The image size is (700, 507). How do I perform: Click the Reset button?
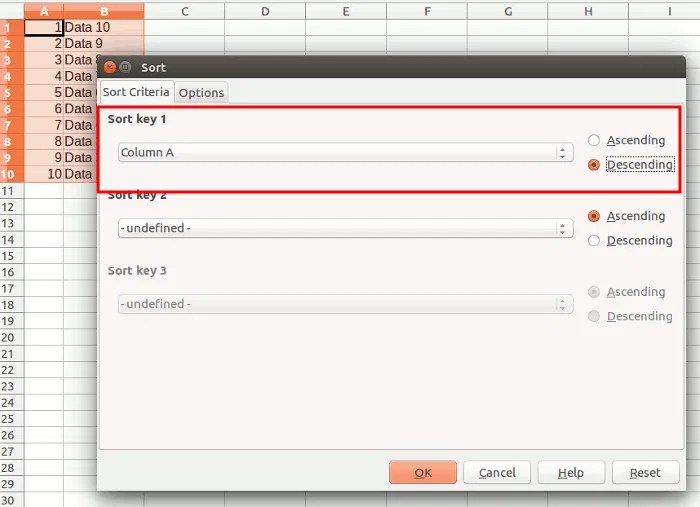[646, 473]
